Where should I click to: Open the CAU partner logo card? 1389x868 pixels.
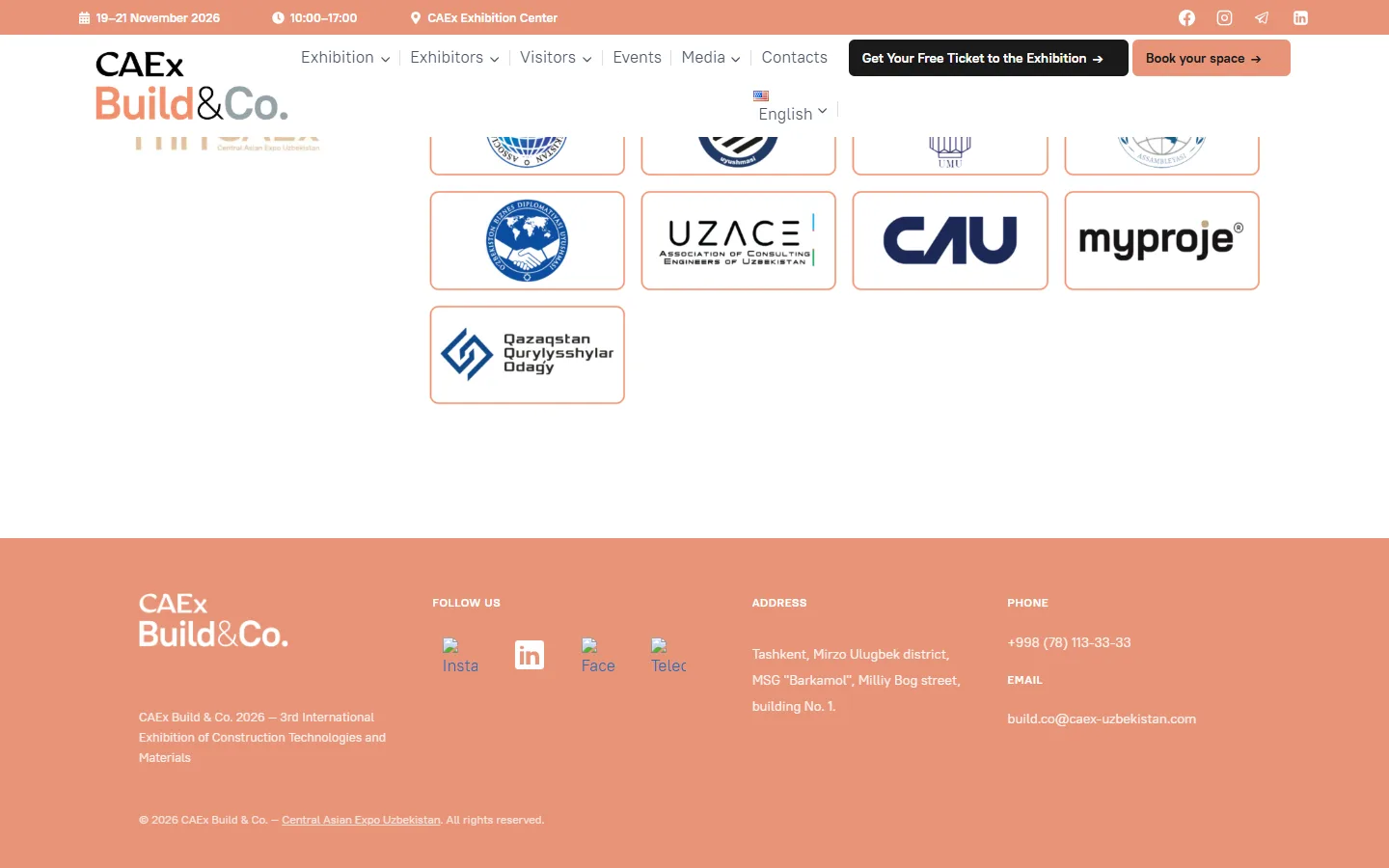tap(950, 240)
